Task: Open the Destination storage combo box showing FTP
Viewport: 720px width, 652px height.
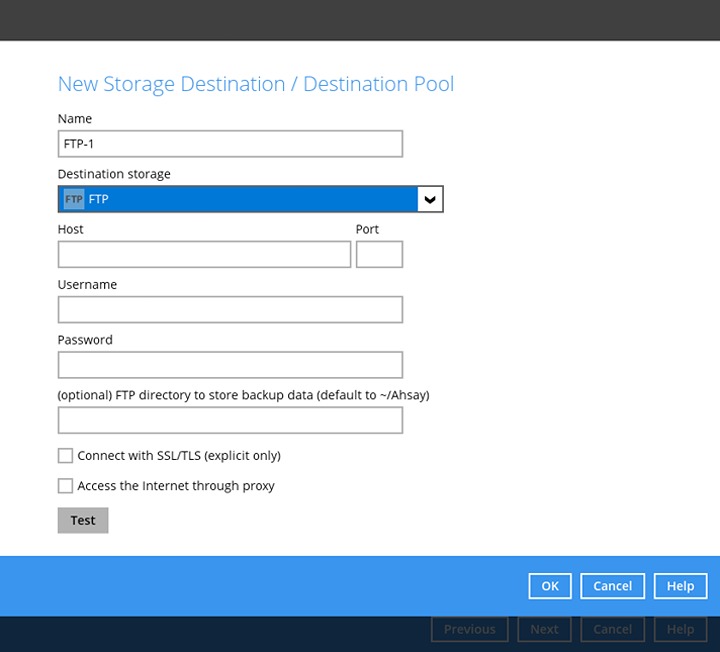Action: pos(240,199)
